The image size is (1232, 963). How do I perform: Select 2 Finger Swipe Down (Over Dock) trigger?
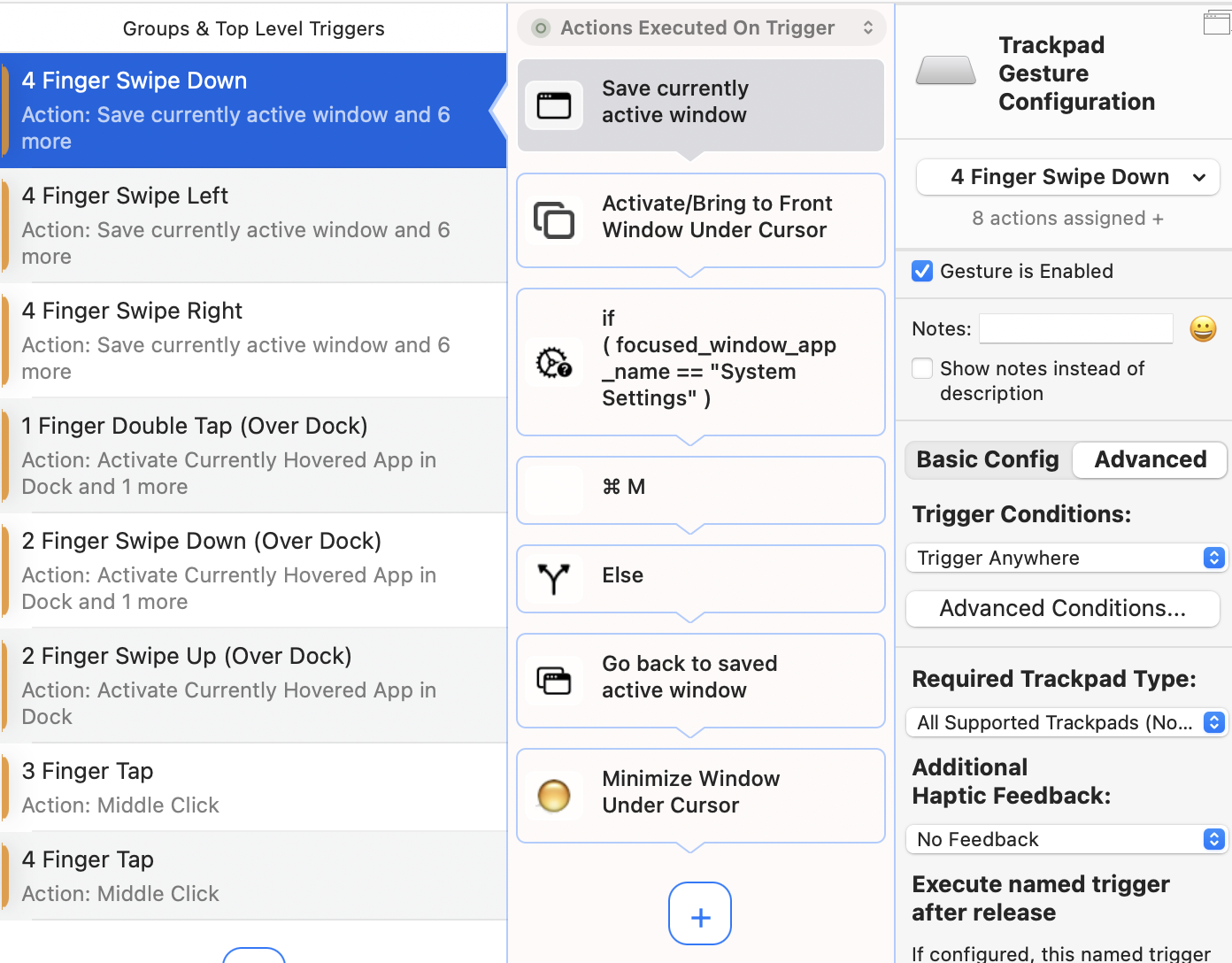(253, 571)
